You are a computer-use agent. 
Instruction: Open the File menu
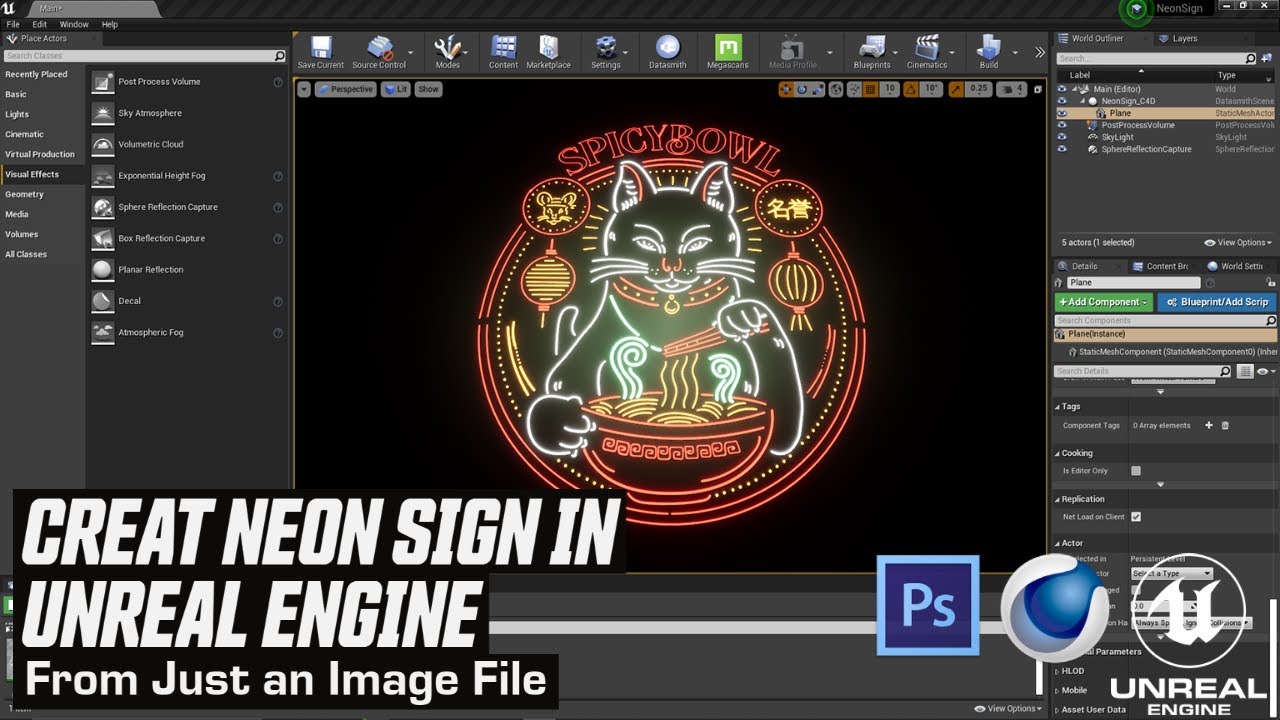click(13, 24)
